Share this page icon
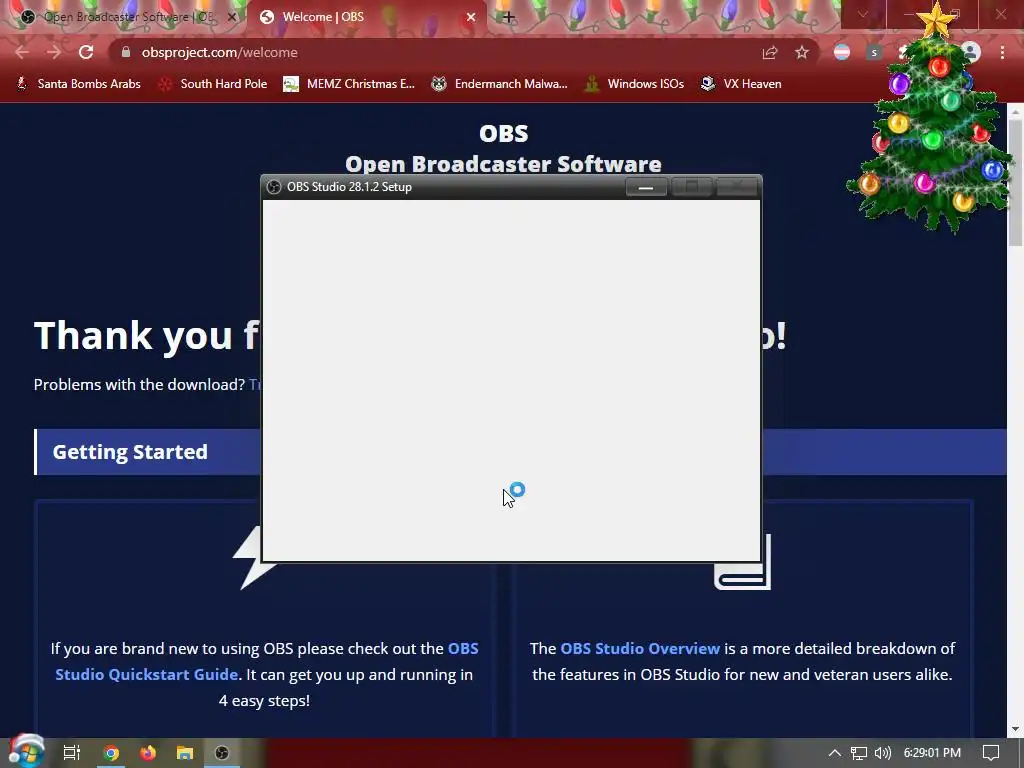Screen dimensions: 1024x768 [770, 52]
